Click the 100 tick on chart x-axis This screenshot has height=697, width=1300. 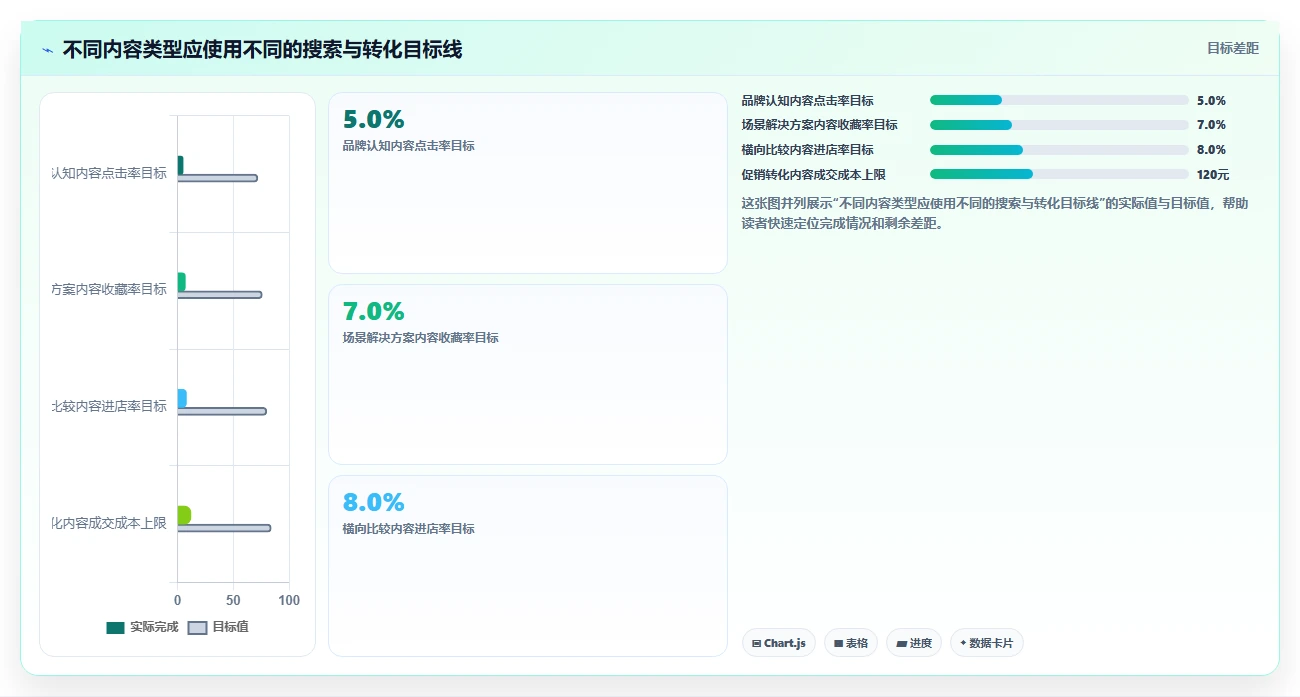coord(289,600)
